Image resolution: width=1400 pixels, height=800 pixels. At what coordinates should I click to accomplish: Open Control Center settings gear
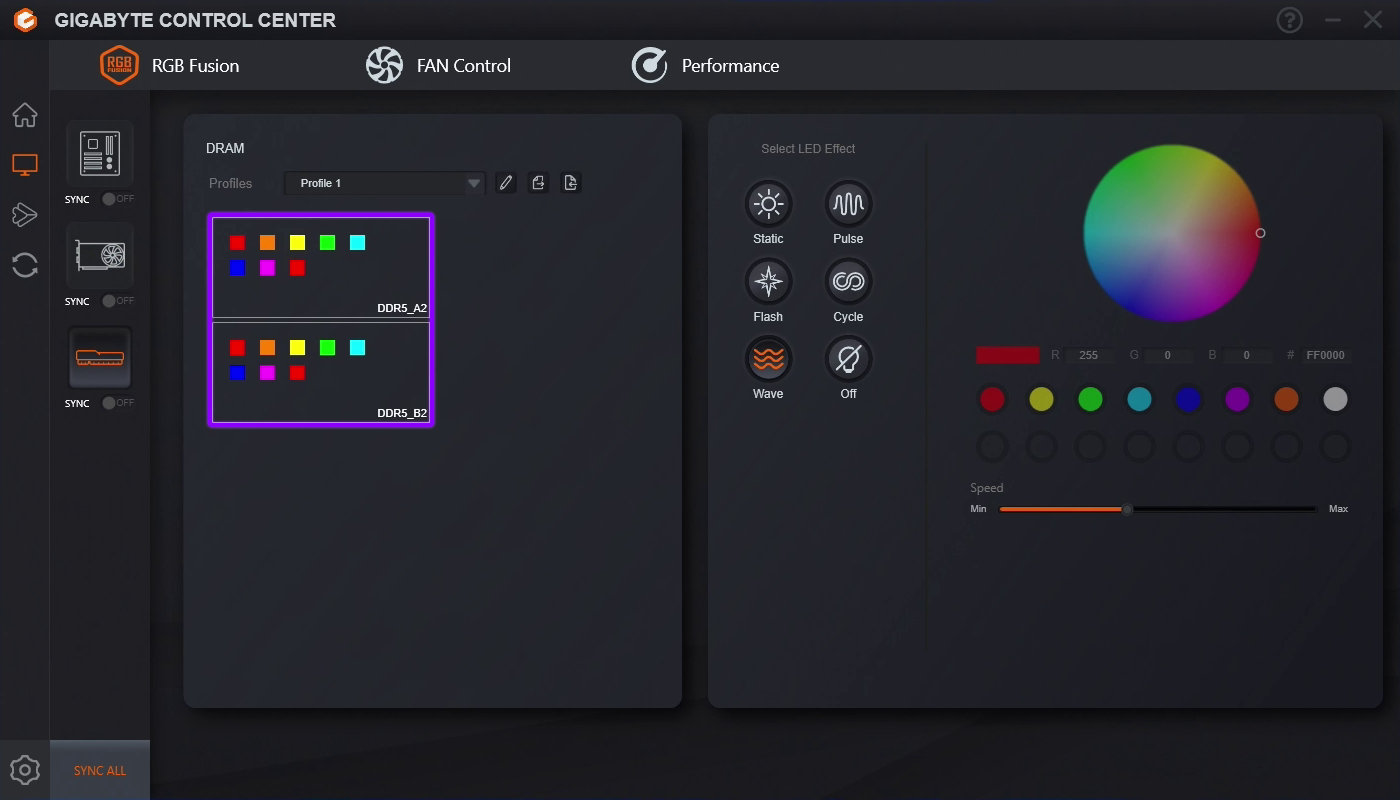click(x=24, y=769)
